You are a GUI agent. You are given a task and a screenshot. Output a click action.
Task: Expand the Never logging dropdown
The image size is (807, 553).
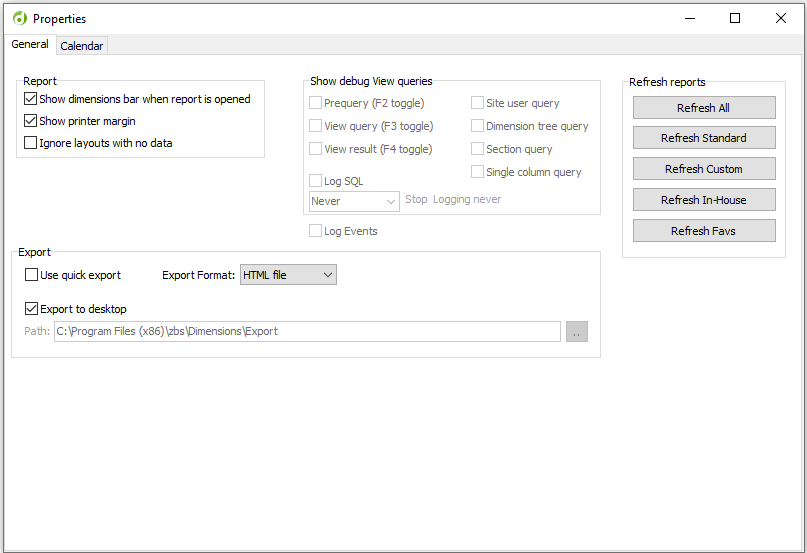point(354,201)
